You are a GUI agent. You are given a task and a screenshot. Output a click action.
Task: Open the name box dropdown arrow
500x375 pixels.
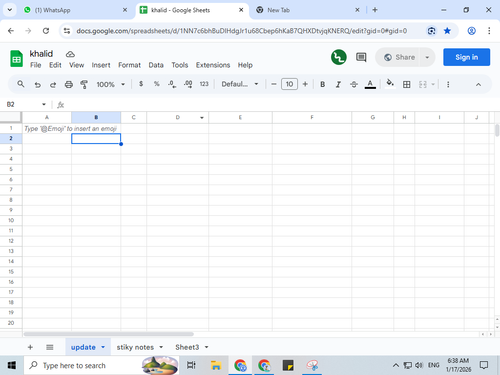(x=44, y=104)
